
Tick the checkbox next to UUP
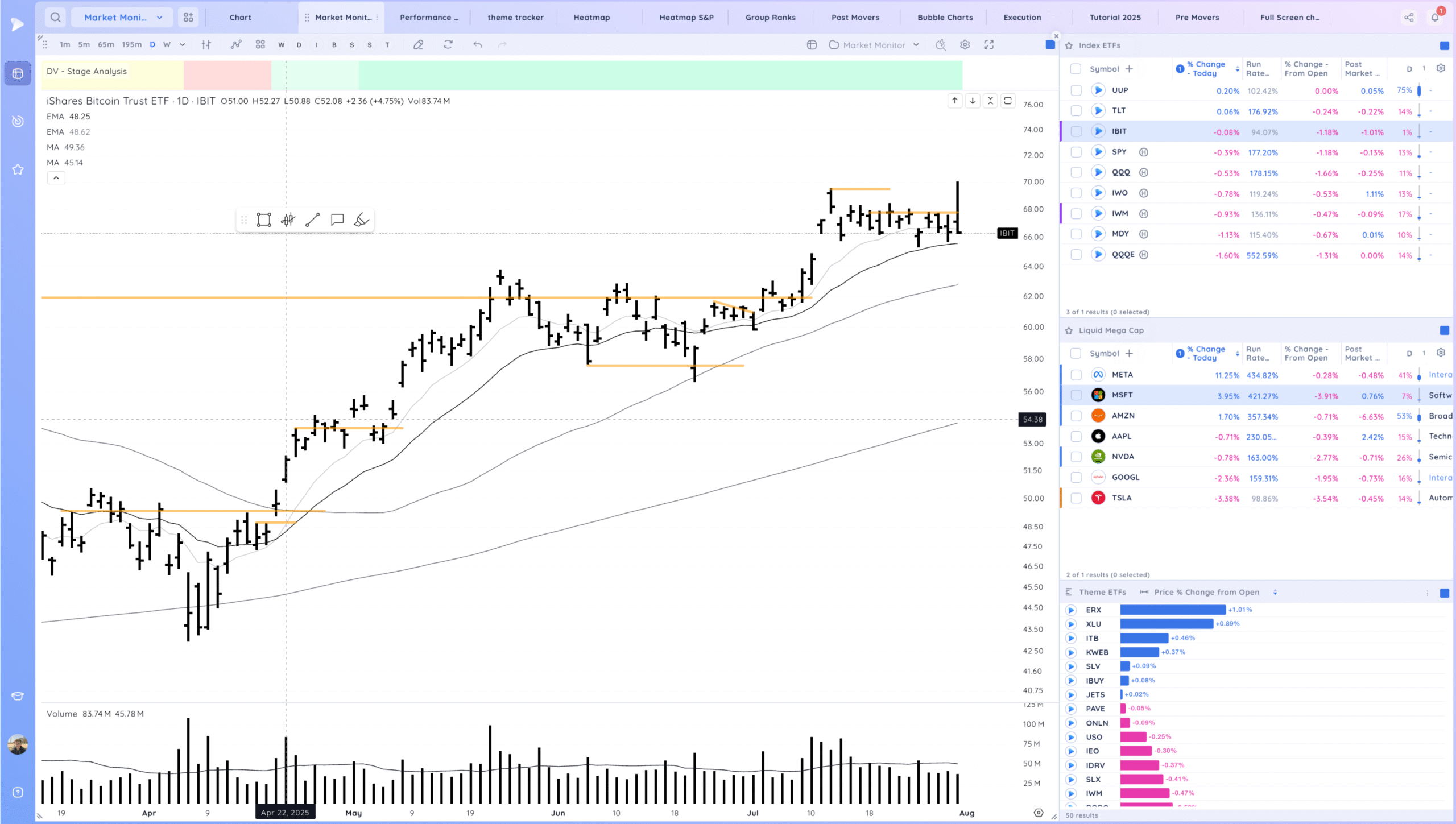click(x=1076, y=90)
